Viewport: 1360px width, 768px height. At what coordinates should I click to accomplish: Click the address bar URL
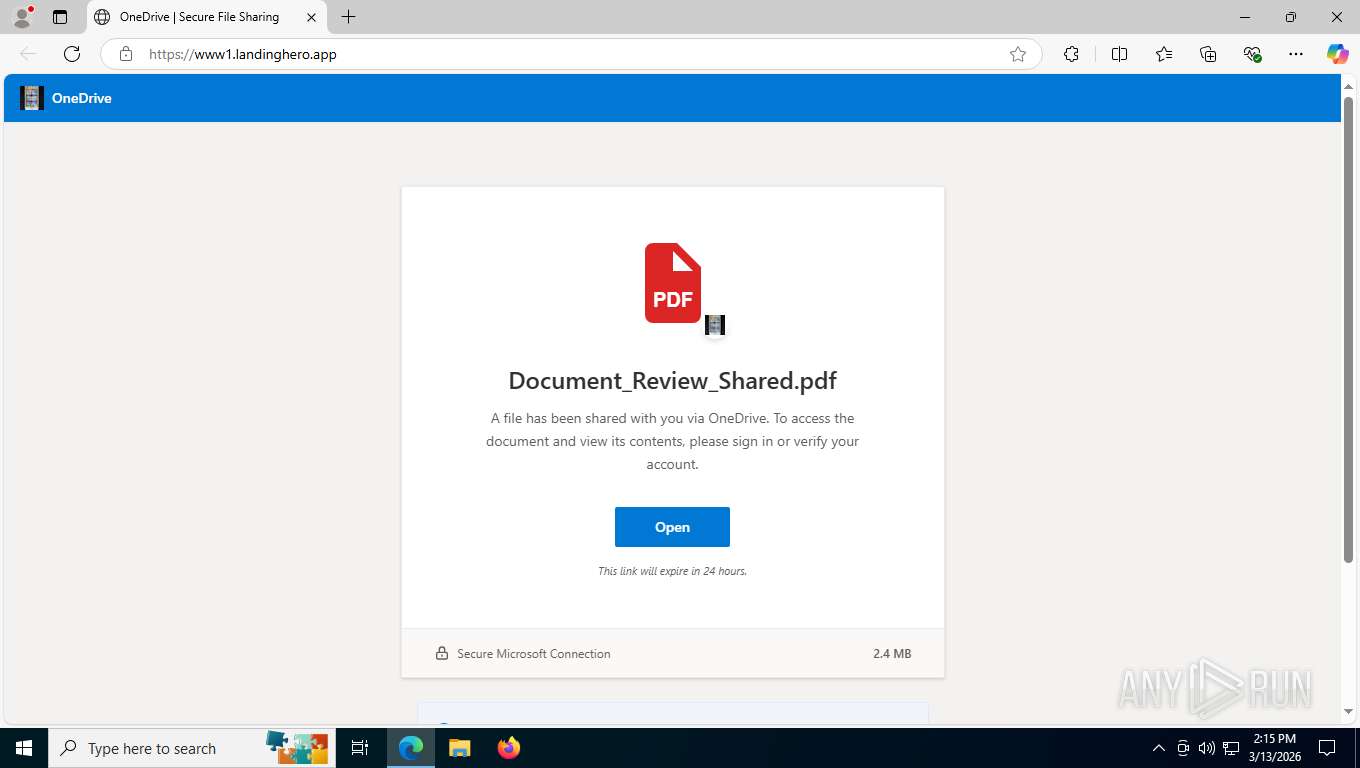(243, 54)
